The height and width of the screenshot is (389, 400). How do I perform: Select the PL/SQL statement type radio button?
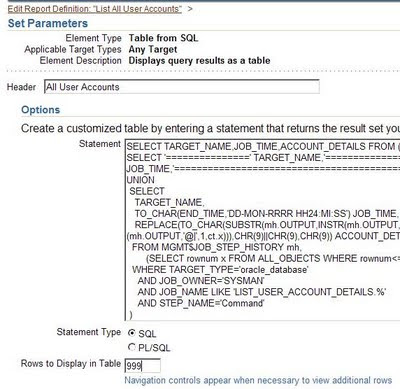click(132, 347)
